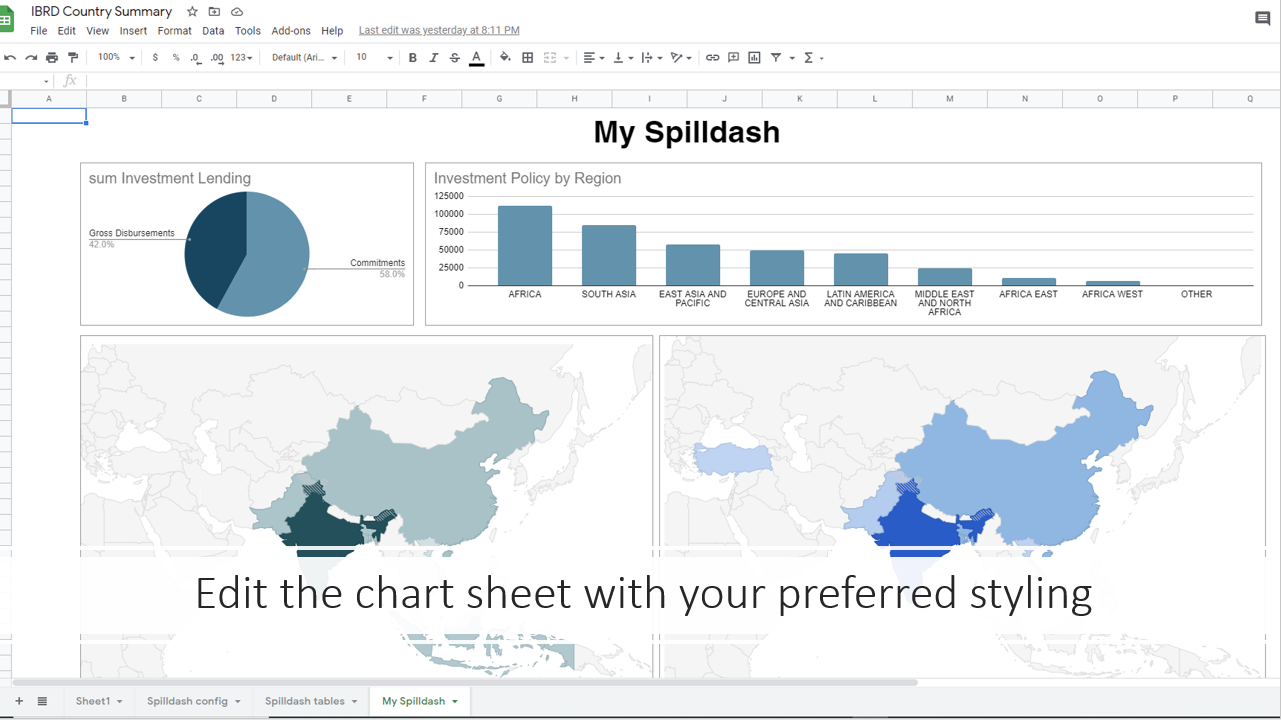
Task: Open the zoom level dropdown
Action: coord(116,58)
